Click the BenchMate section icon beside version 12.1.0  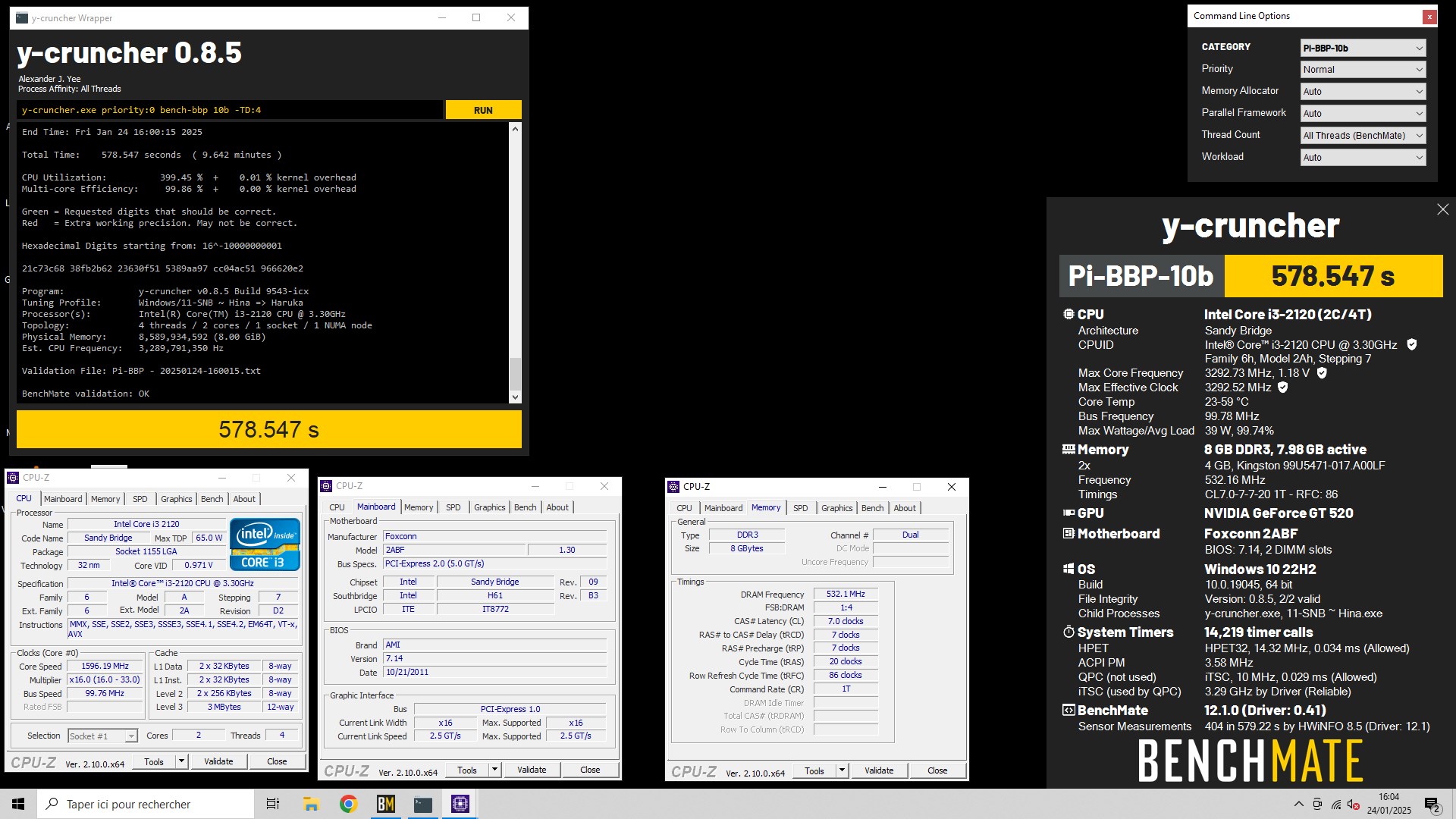1068,711
